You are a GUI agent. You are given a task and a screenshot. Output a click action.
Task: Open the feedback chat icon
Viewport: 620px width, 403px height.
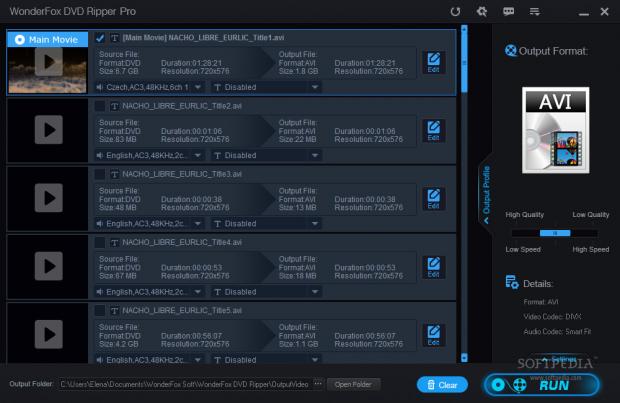(509, 11)
